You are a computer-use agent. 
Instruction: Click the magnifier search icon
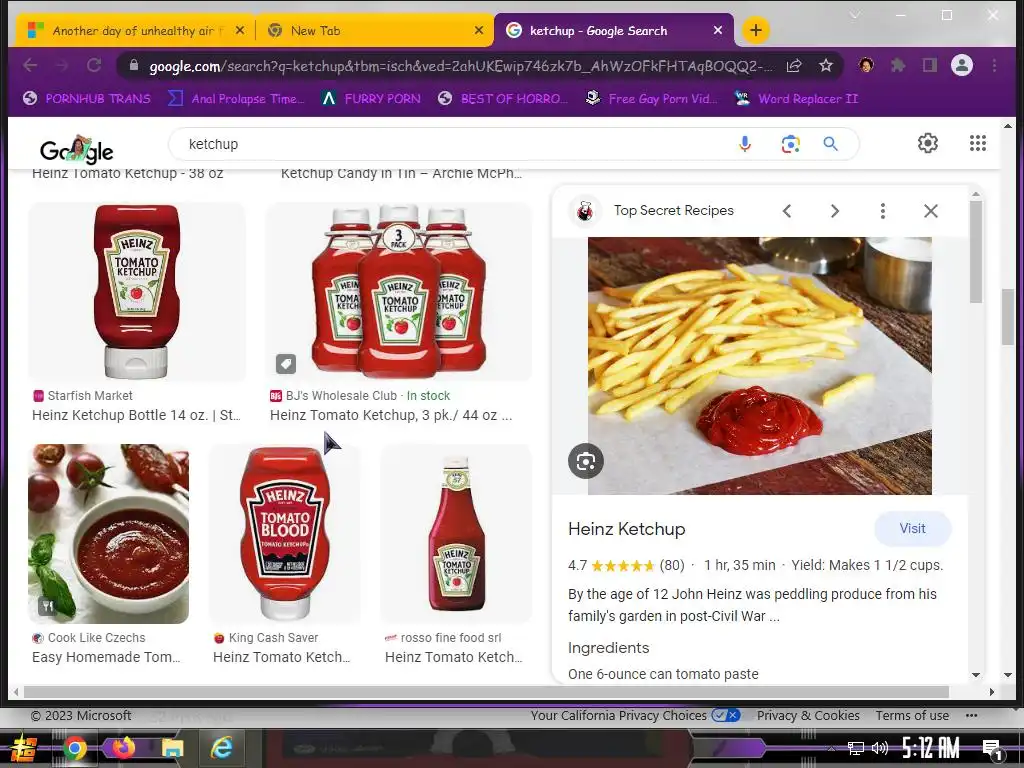[x=830, y=144]
